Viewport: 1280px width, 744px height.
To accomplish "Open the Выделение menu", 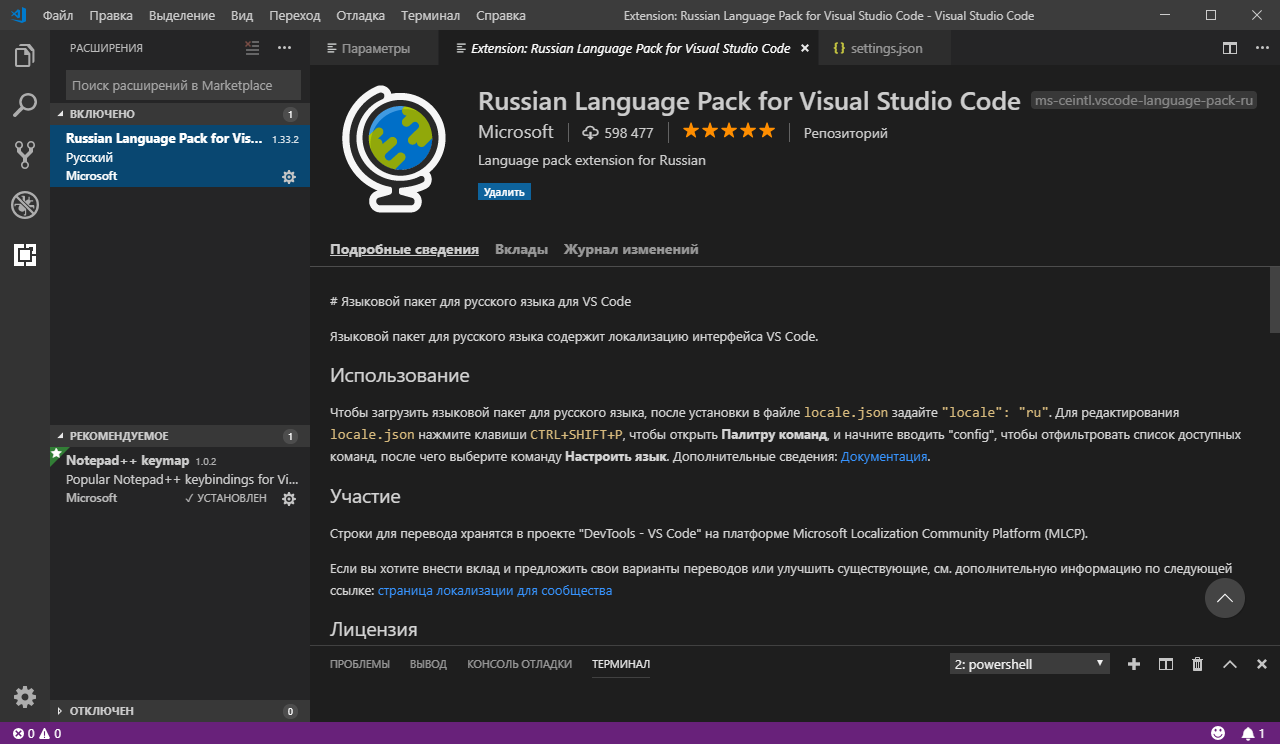I will click(x=181, y=16).
